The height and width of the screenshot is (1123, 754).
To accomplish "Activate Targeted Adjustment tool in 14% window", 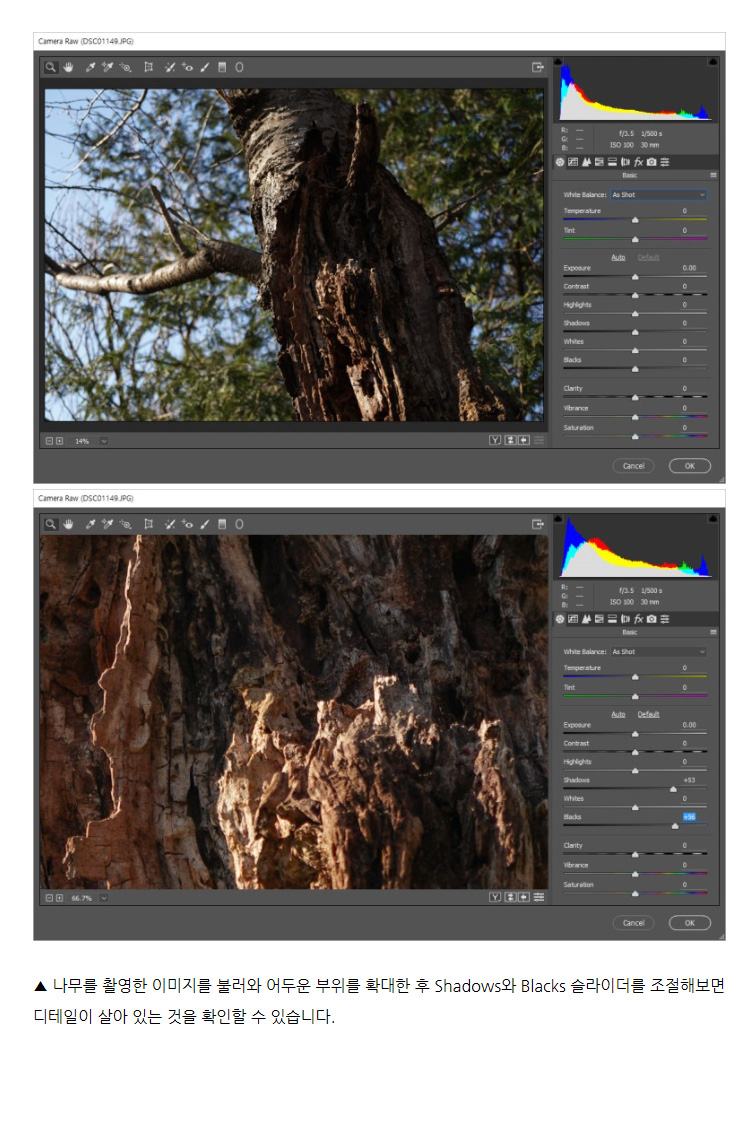I will (x=125, y=67).
